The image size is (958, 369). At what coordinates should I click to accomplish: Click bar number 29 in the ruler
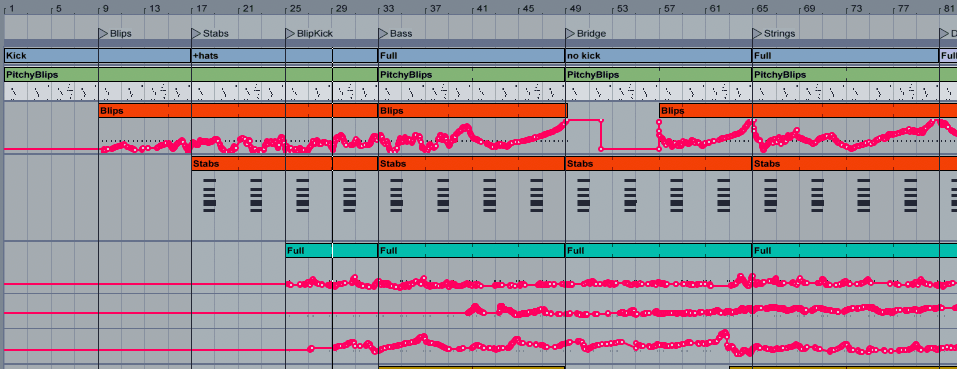(x=342, y=9)
